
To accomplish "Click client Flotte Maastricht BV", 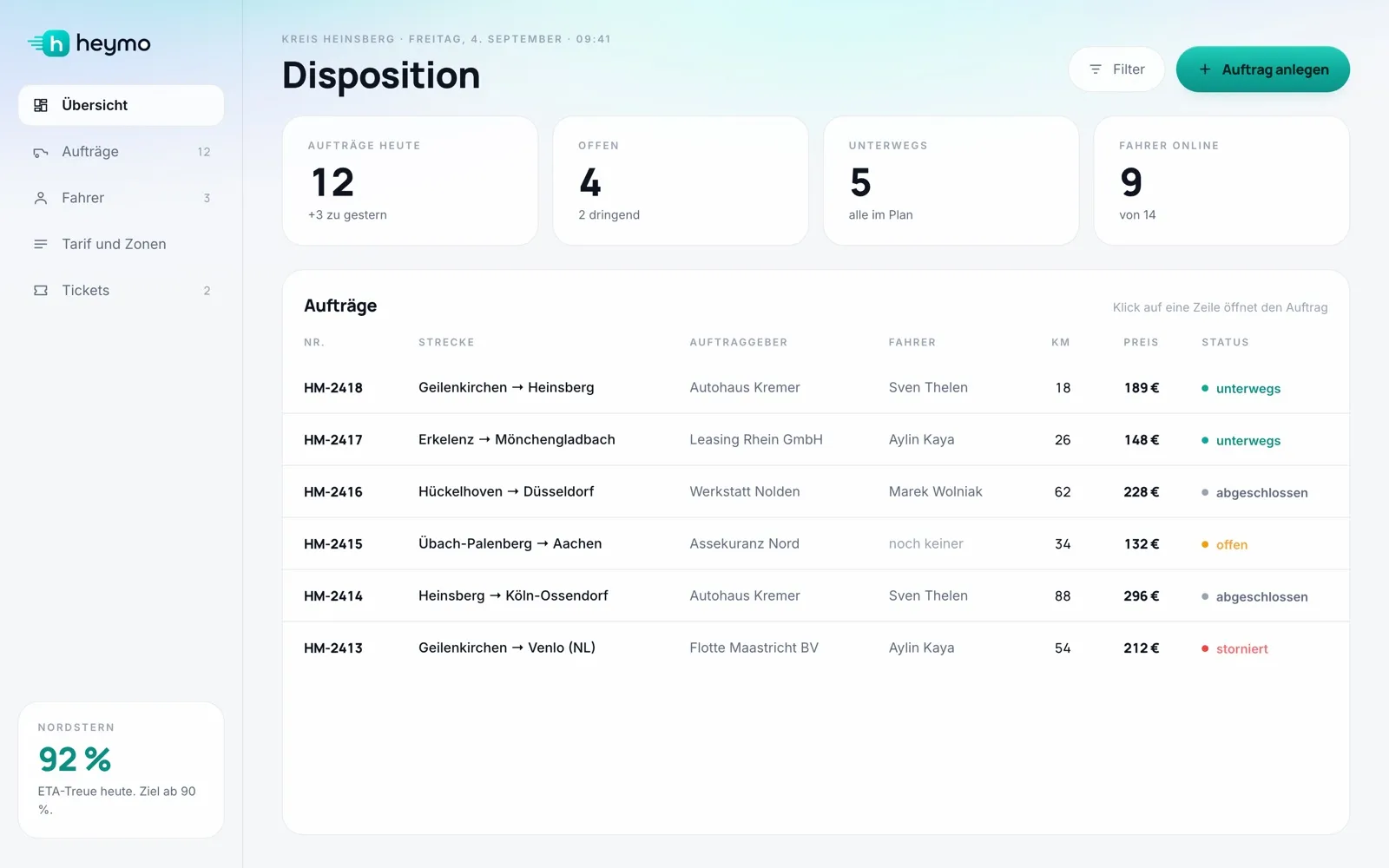I will pos(754,648).
